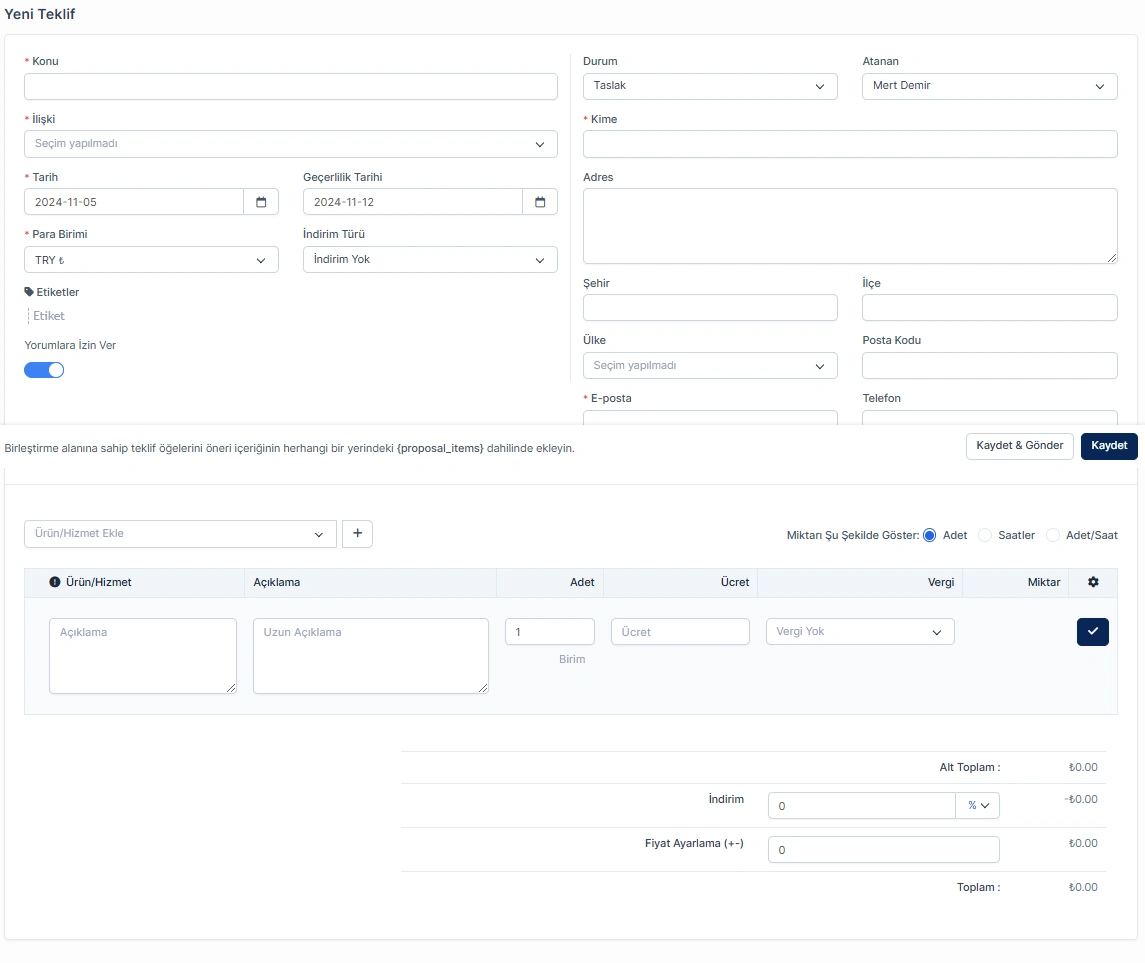Click the Uzun Açıklama text area
This screenshot has height=963, width=1145.
coord(370,656)
